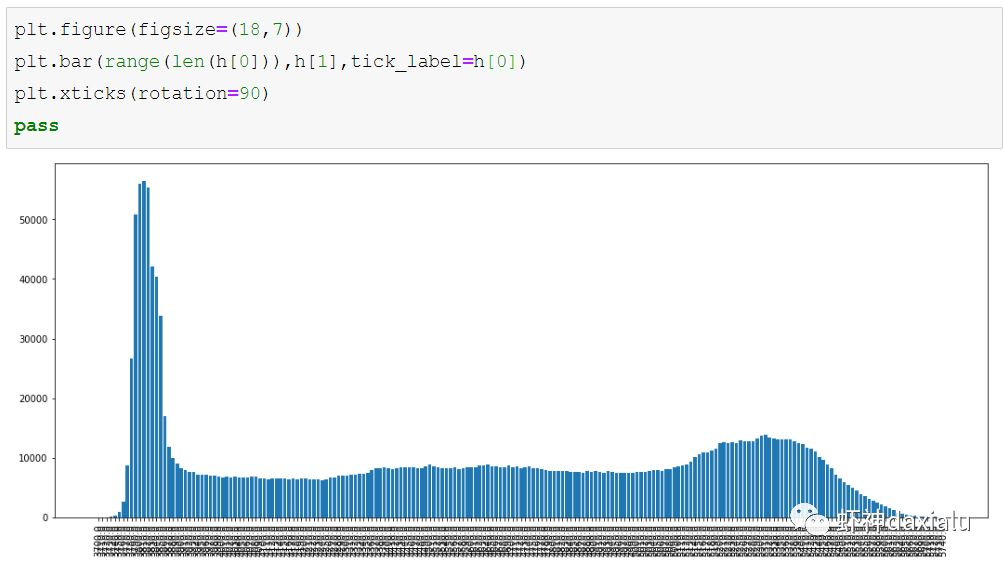Click the 40000 y-axis label
1004x566 pixels.
33,279
